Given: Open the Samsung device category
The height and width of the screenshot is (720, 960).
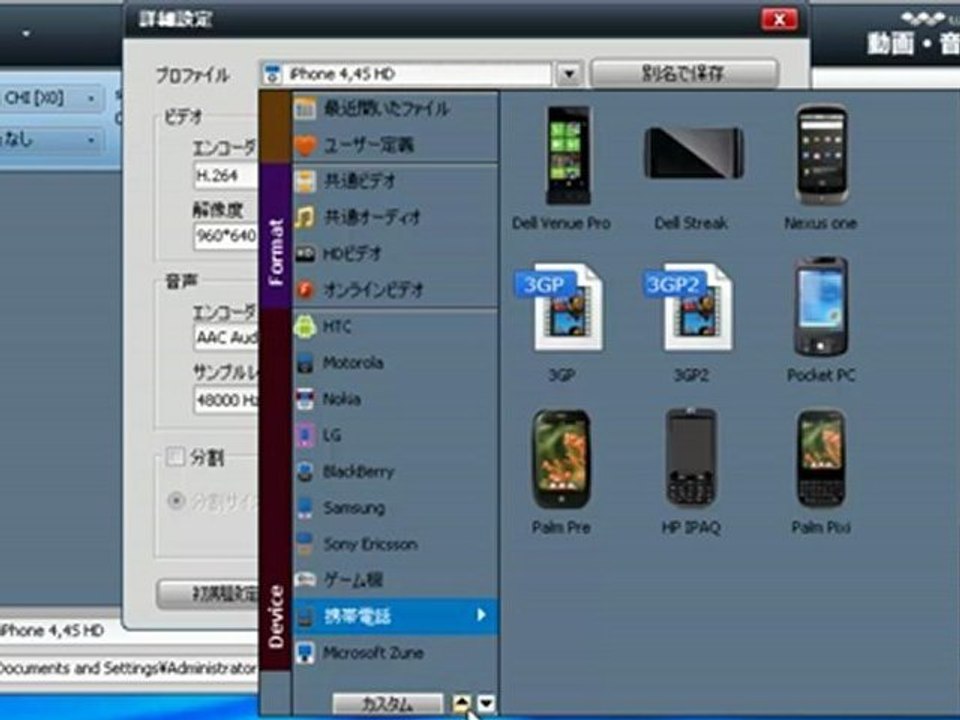Looking at the screenshot, I should click(x=396, y=508).
